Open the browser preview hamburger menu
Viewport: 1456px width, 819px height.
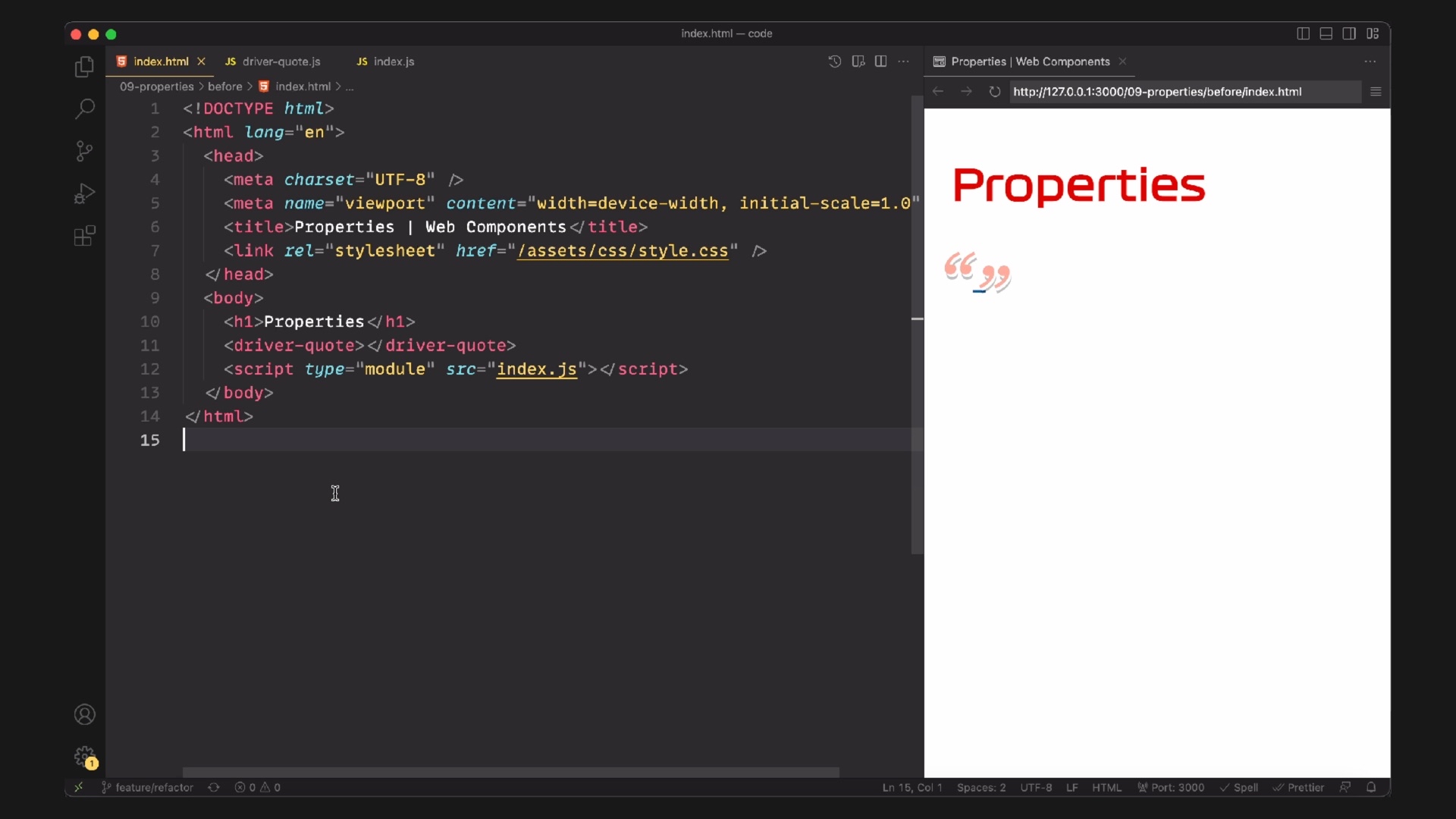pyautogui.click(x=1376, y=92)
